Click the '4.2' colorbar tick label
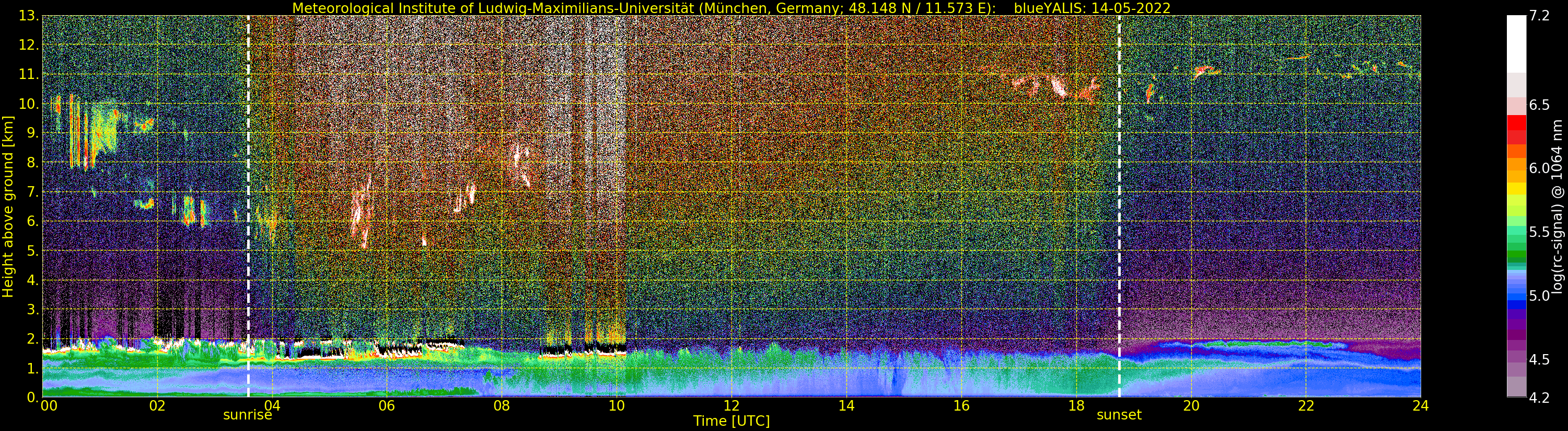 coord(1539,398)
